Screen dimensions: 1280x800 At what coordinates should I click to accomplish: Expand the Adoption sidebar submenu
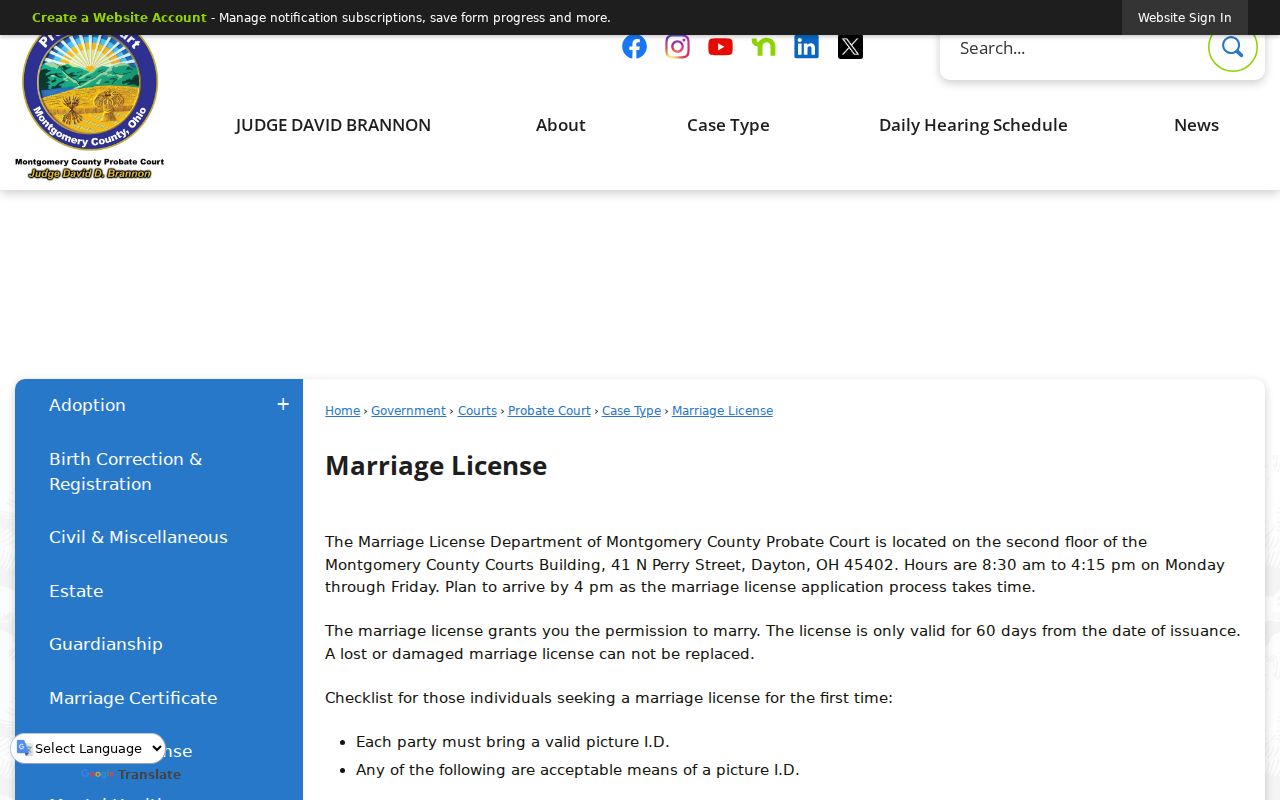pos(283,405)
